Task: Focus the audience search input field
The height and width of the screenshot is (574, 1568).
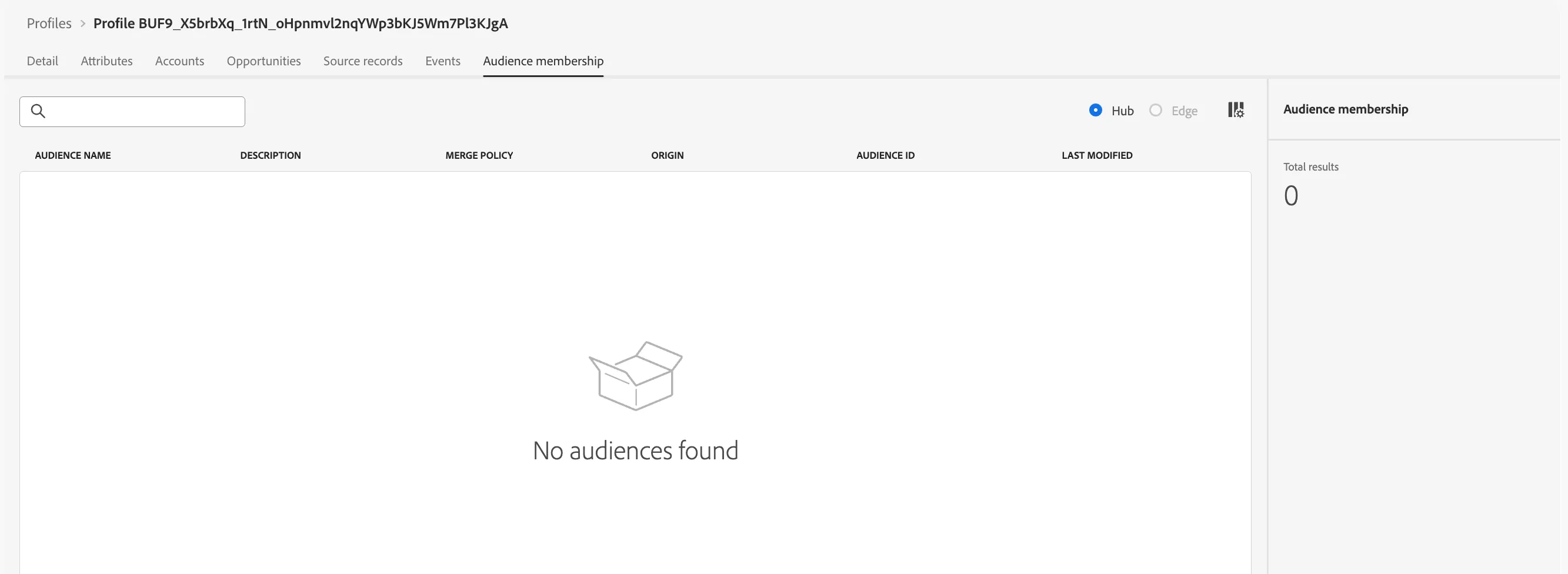Action: click(x=132, y=111)
